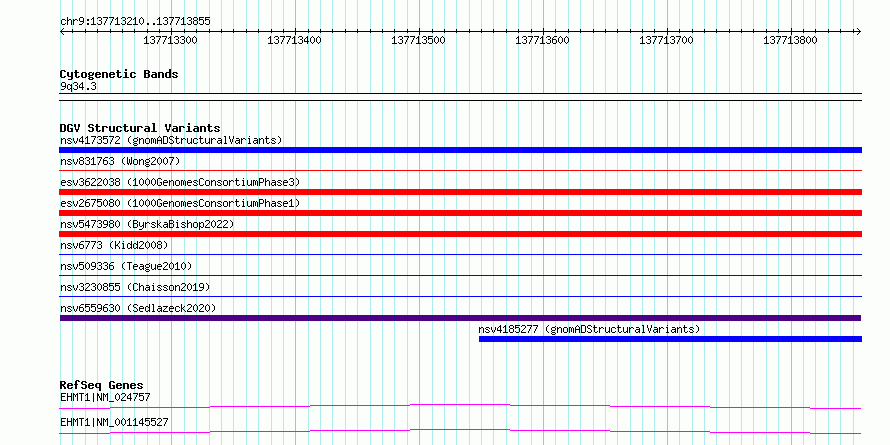Open variant label esv3622038 (1000GenomesConsortiumPhase3)

[x=180, y=182]
